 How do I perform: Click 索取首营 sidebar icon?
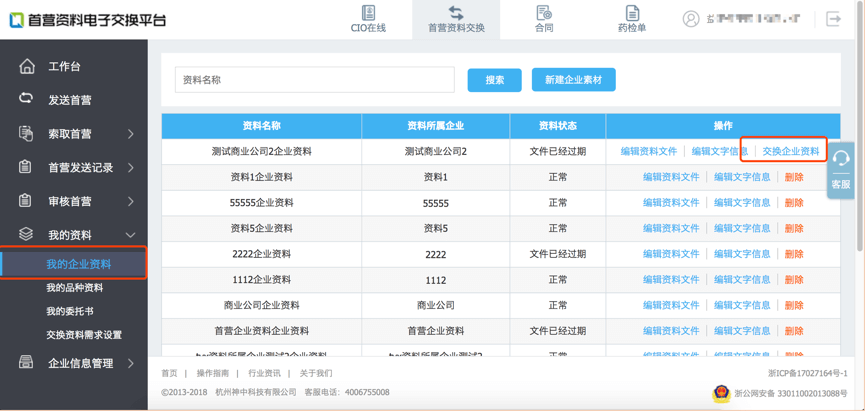[x=26, y=134]
